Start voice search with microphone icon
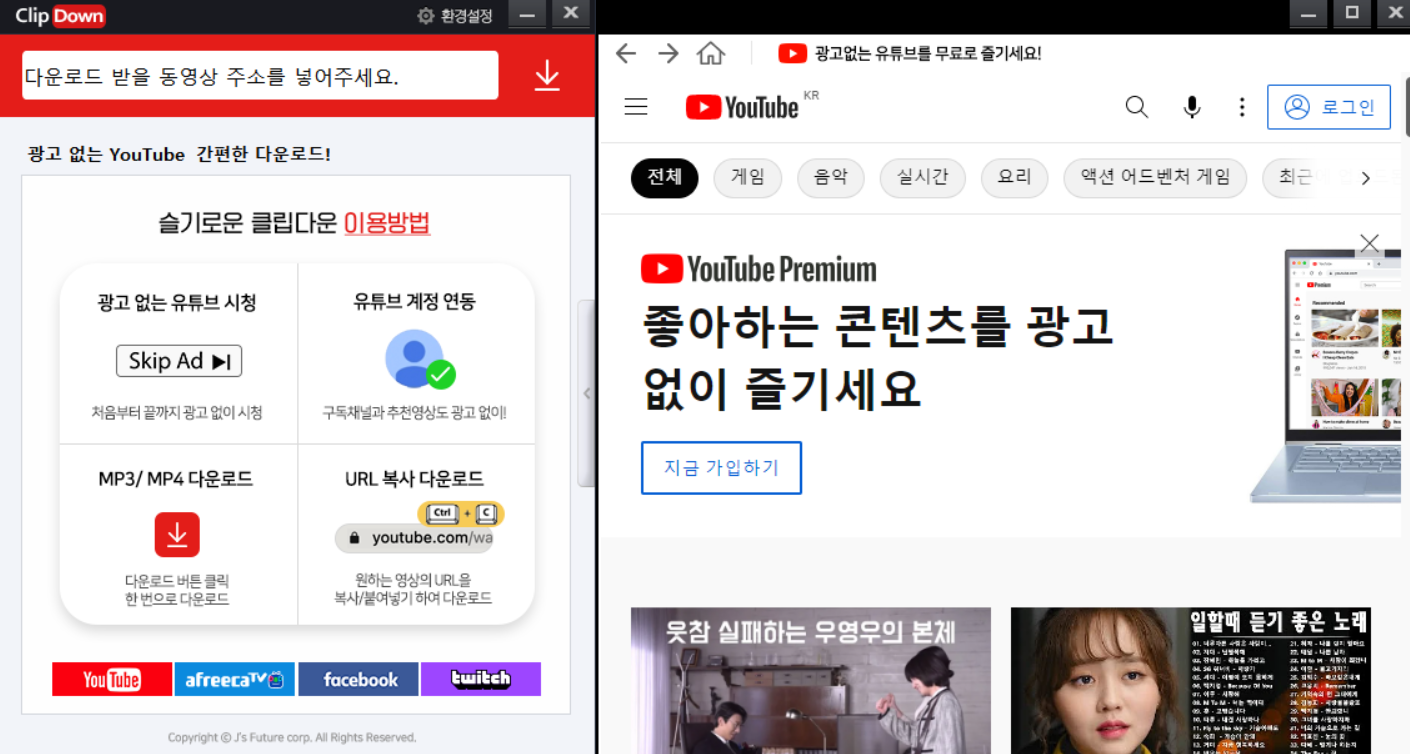 (x=1192, y=107)
